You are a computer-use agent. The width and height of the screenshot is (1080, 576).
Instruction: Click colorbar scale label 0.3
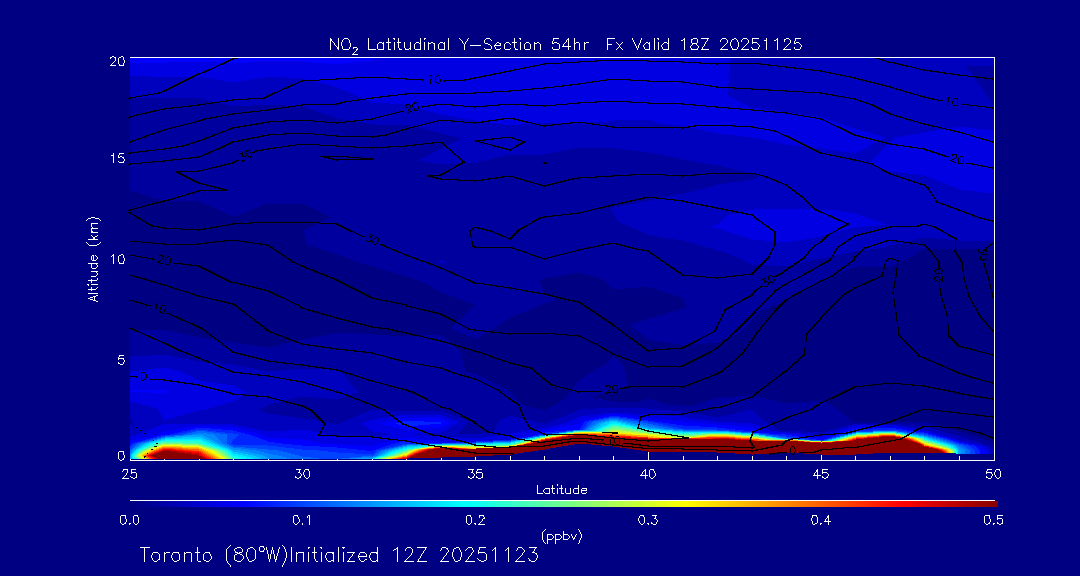647,521
